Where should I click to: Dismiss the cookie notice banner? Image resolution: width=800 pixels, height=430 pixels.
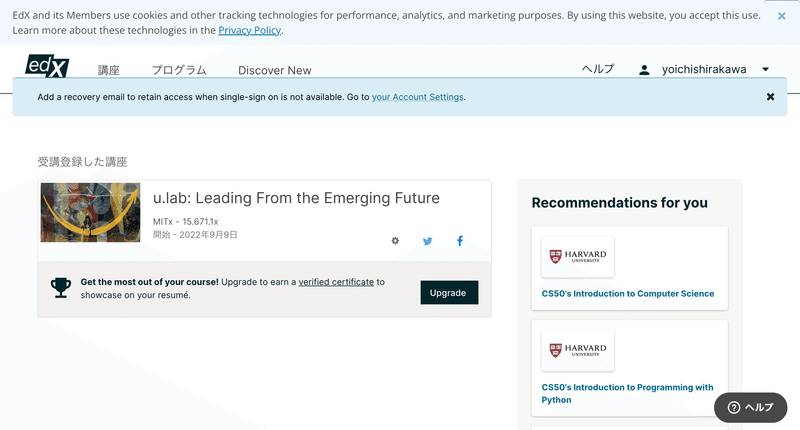781,16
